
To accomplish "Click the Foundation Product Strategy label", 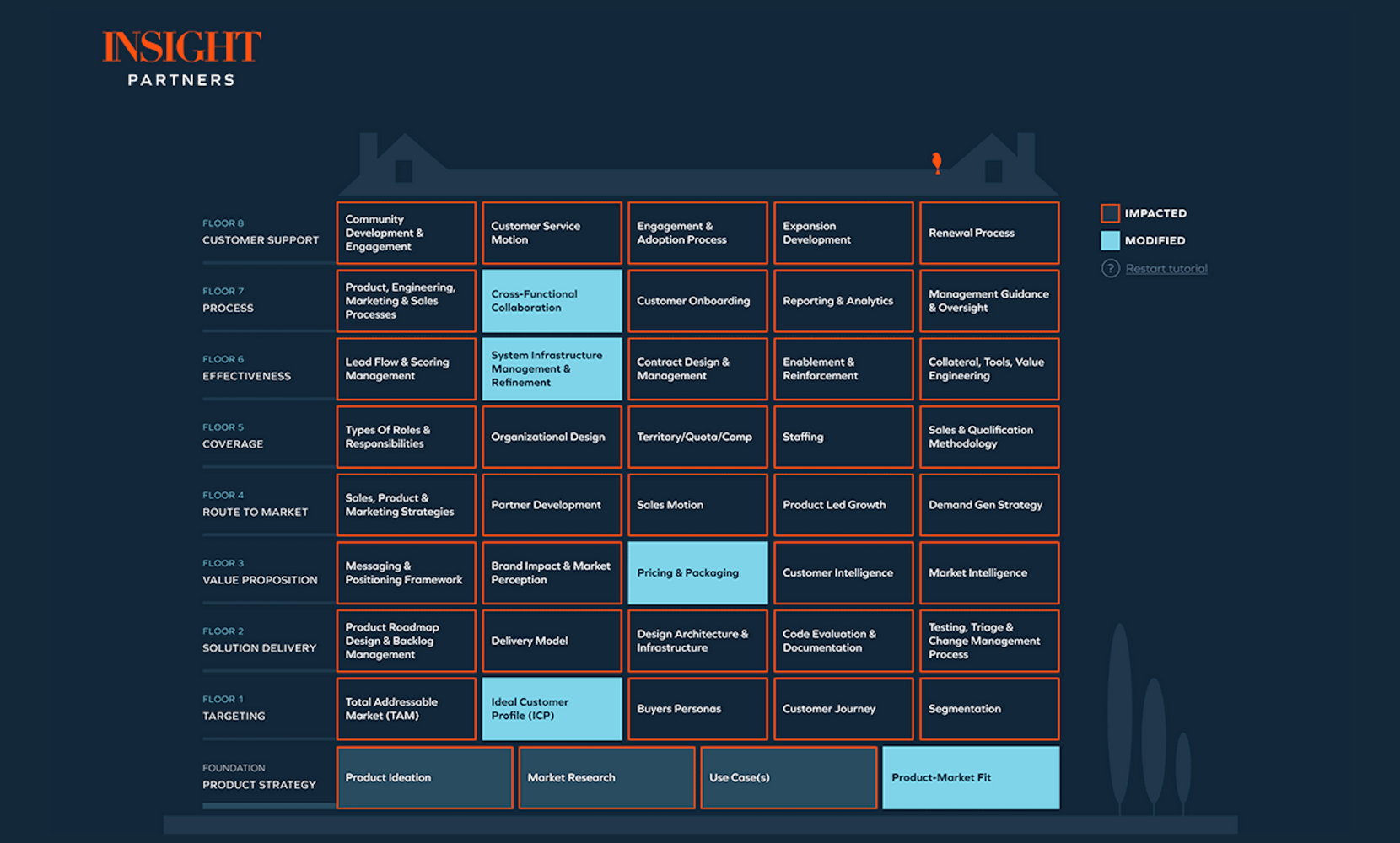I will [259, 776].
